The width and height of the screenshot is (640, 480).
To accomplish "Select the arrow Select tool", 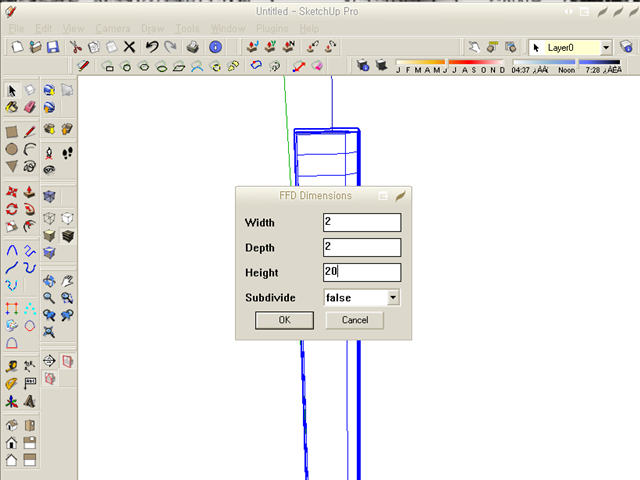I will coord(12,90).
